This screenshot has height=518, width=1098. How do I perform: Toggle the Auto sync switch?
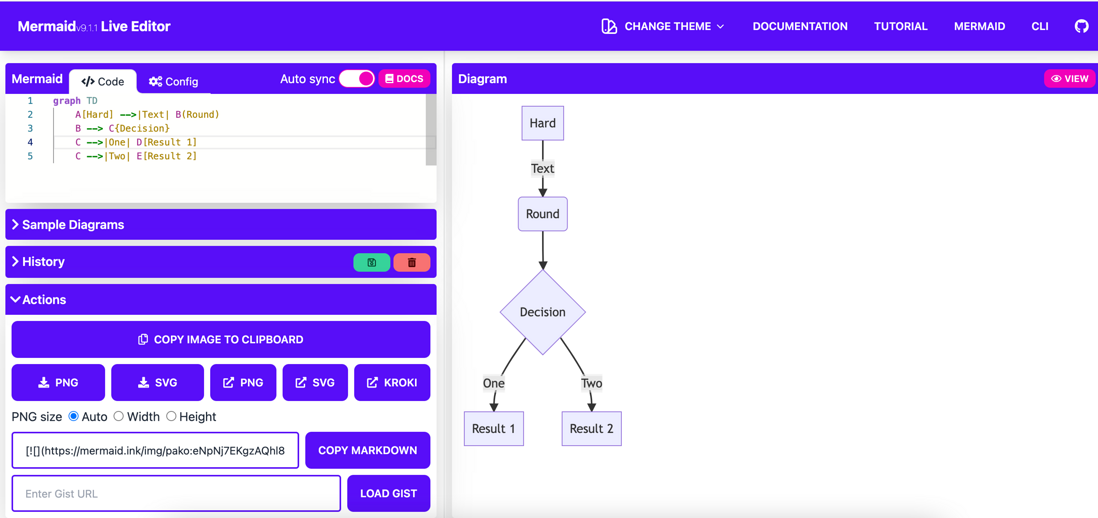click(x=357, y=78)
